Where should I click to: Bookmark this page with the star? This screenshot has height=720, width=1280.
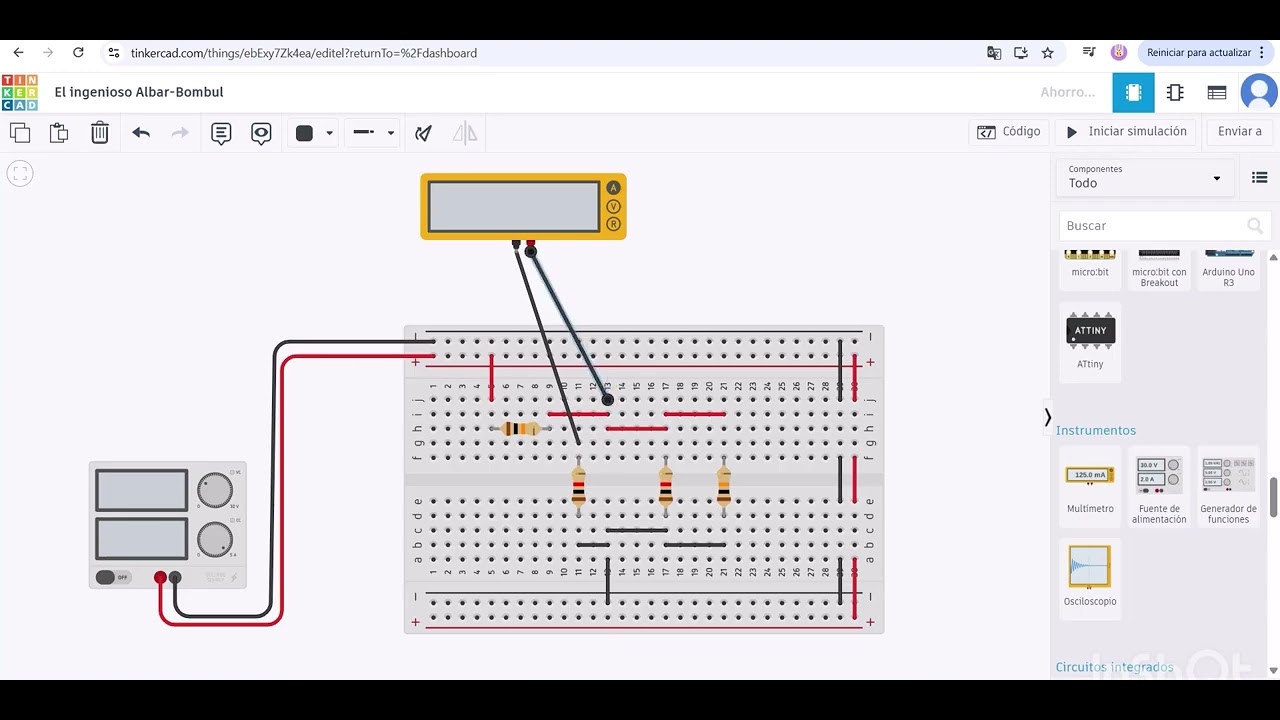(1048, 53)
